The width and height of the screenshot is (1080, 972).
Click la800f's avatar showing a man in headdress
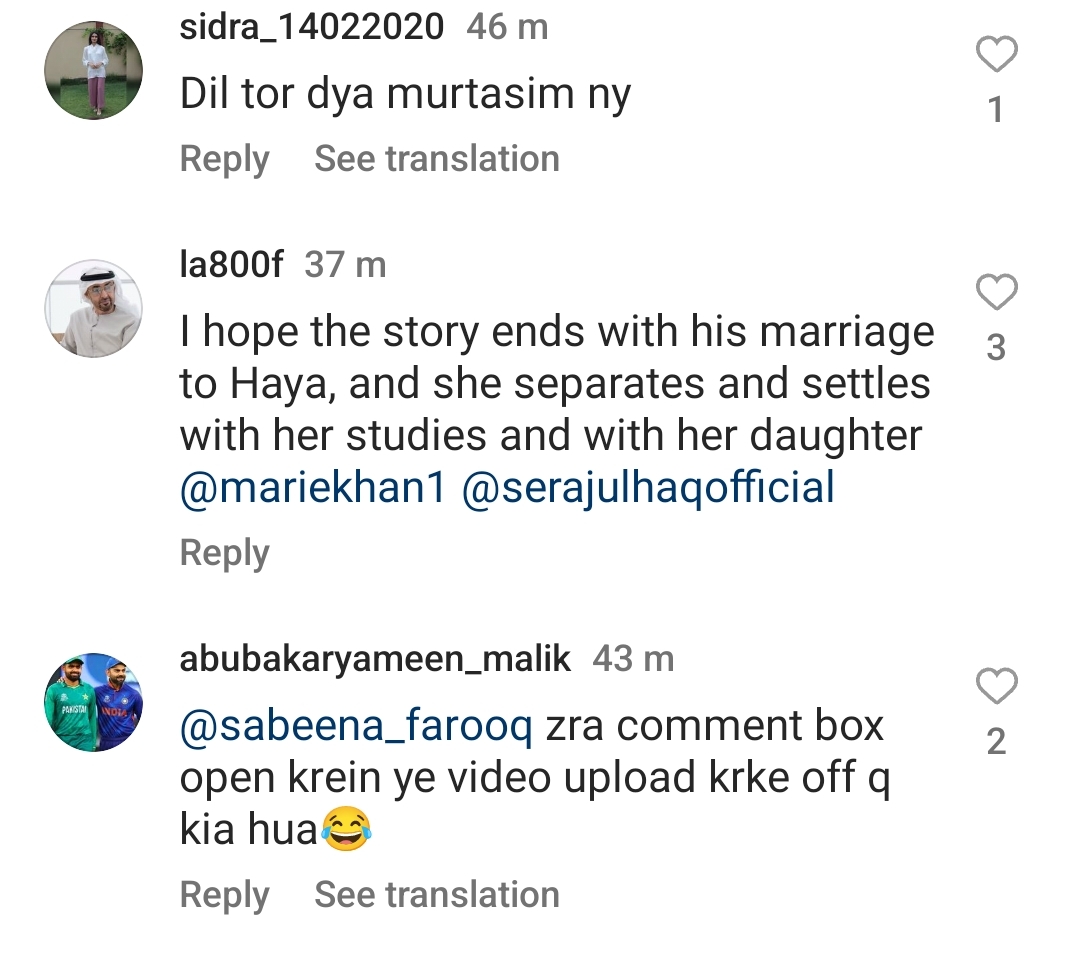93,308
